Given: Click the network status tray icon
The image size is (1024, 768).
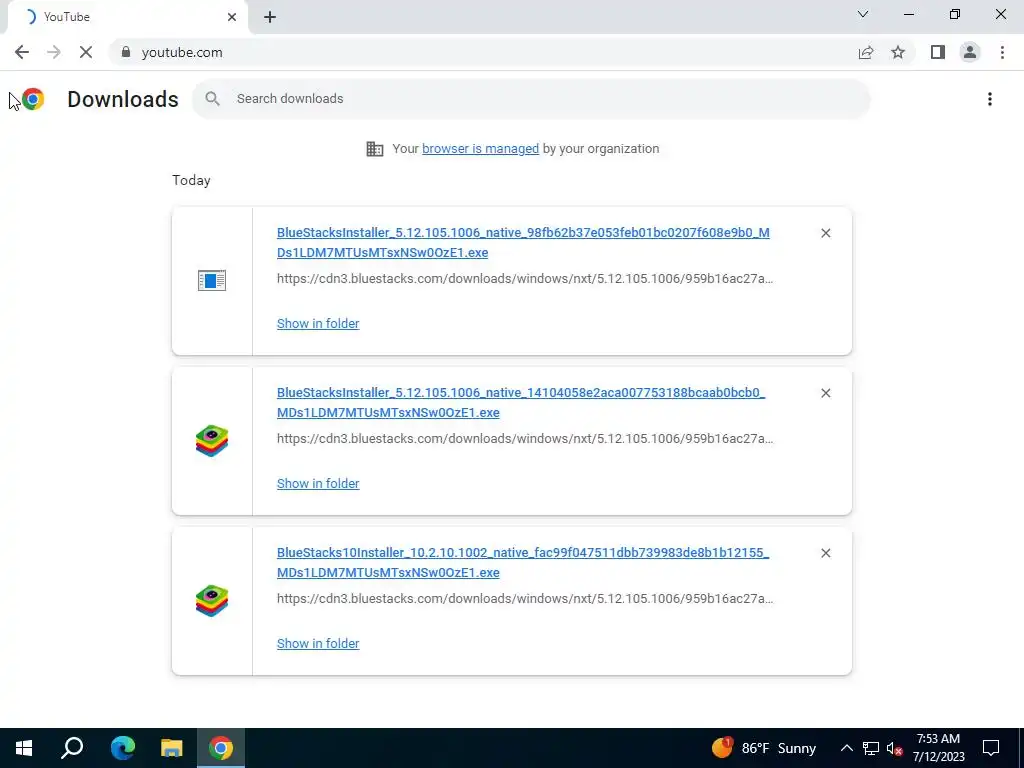Looking at the screenshot, I should click(x=871, y=748).
